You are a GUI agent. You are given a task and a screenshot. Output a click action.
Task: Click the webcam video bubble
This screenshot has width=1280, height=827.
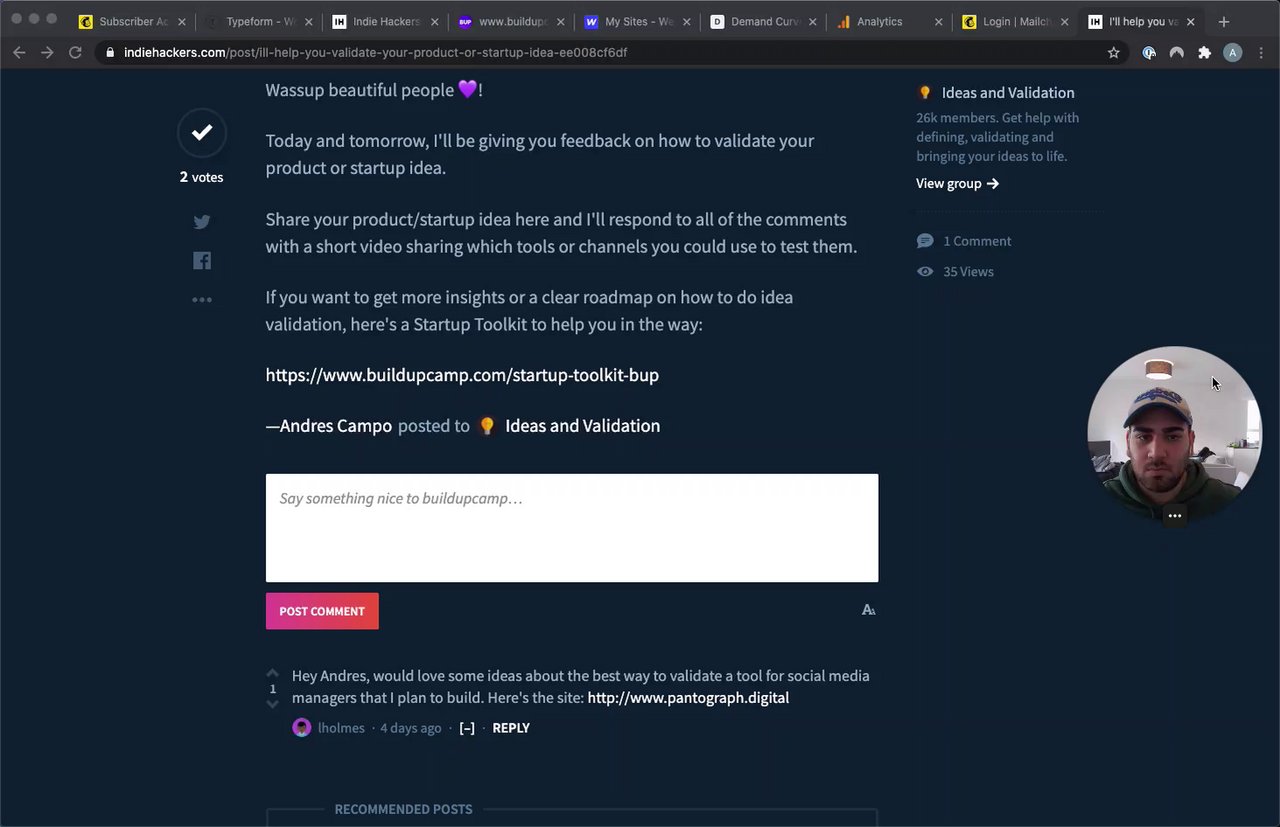[x=1175, y=434]
